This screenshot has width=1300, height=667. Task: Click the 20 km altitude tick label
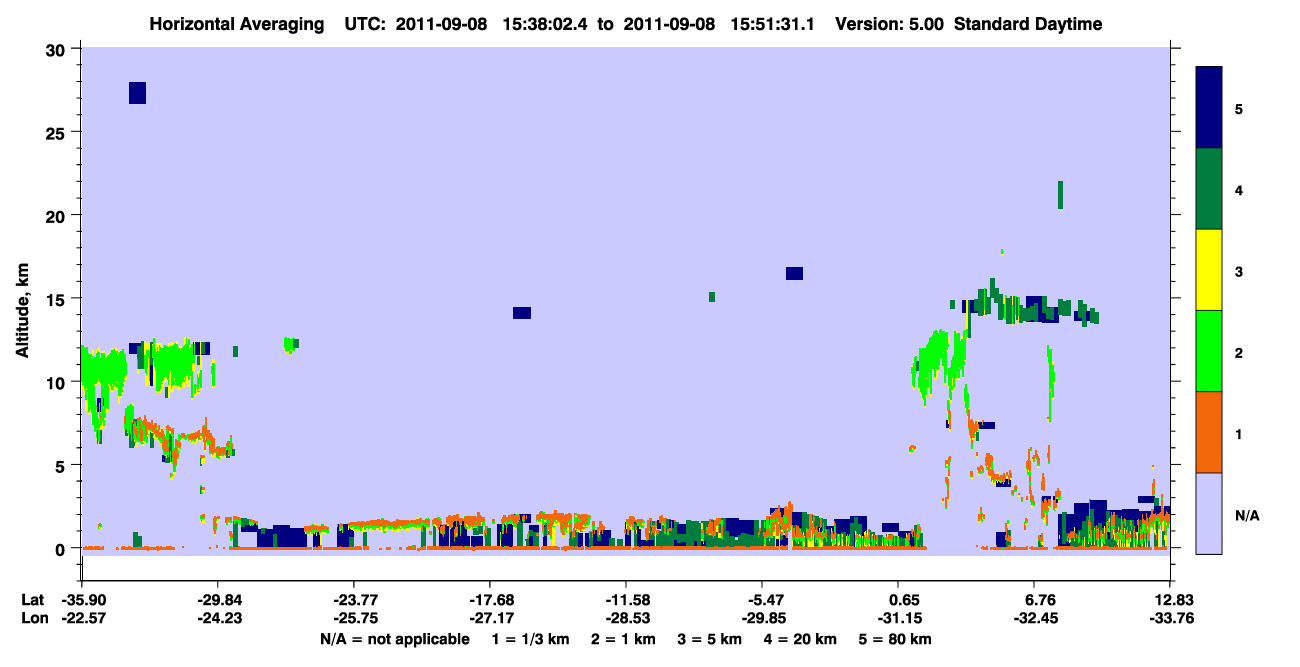click(x=55, y=215)
